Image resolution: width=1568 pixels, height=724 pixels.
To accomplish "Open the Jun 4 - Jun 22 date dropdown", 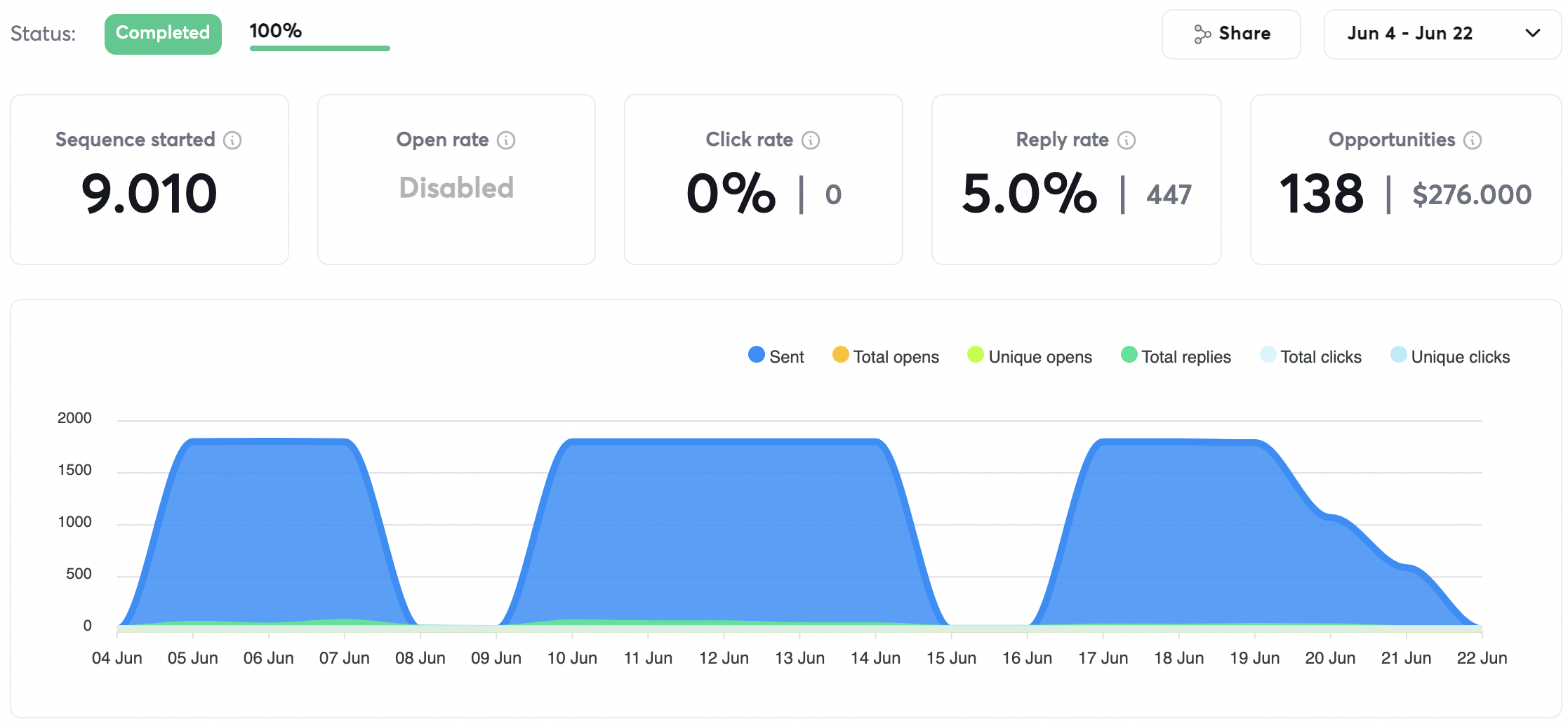I will point(1409,34).
